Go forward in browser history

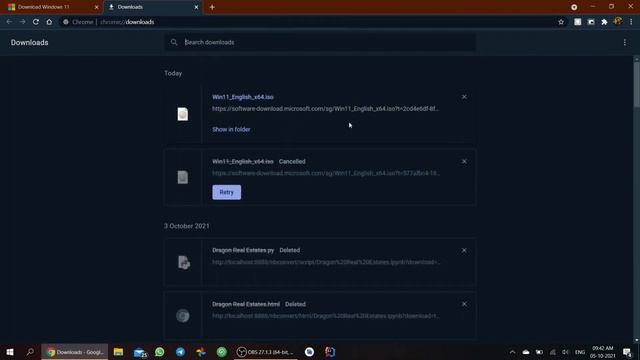tap(22, 22)
